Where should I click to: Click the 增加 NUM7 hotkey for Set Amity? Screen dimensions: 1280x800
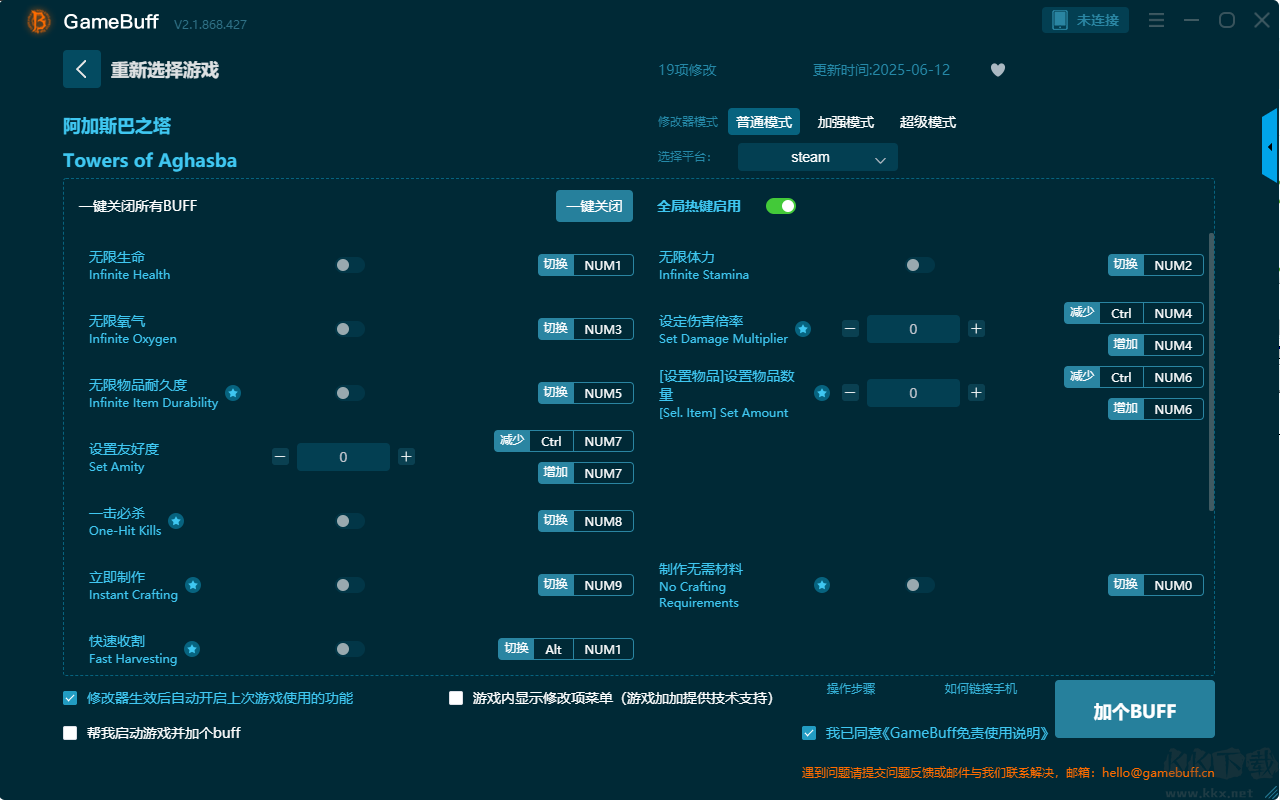pyautogui.click(x=586, y=473)
